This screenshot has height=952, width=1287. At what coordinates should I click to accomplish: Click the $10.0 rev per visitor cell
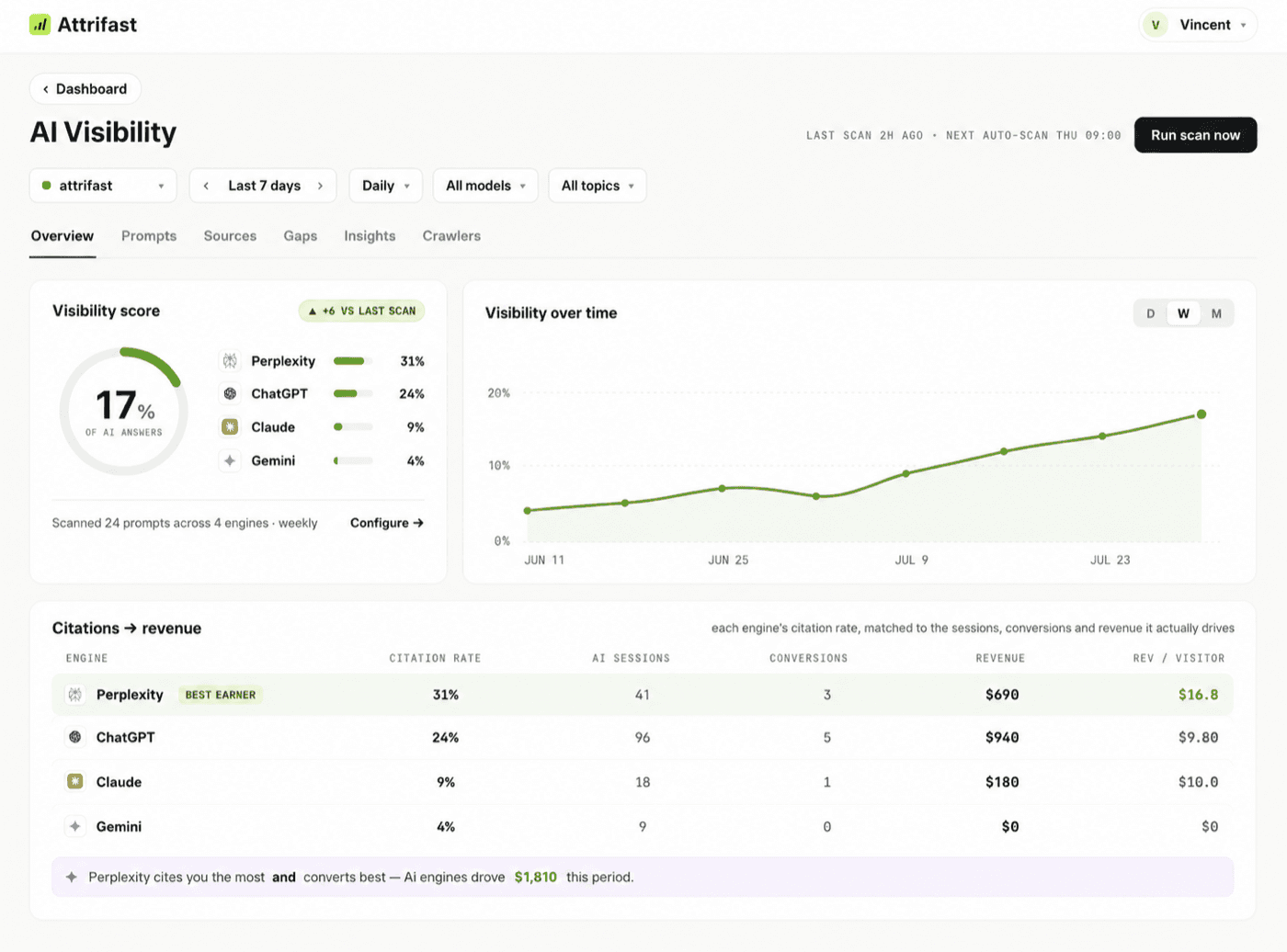(x=1198, y=782)
